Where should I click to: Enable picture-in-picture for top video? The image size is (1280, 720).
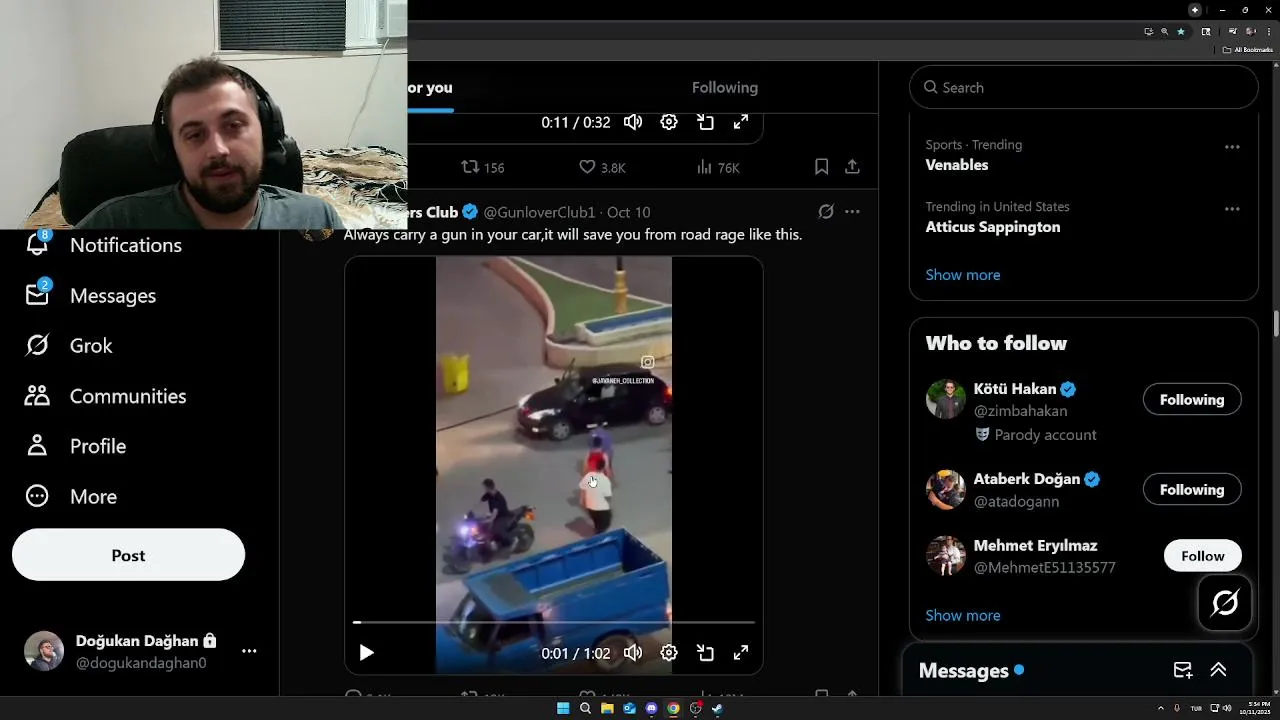(x=705, y=122)
